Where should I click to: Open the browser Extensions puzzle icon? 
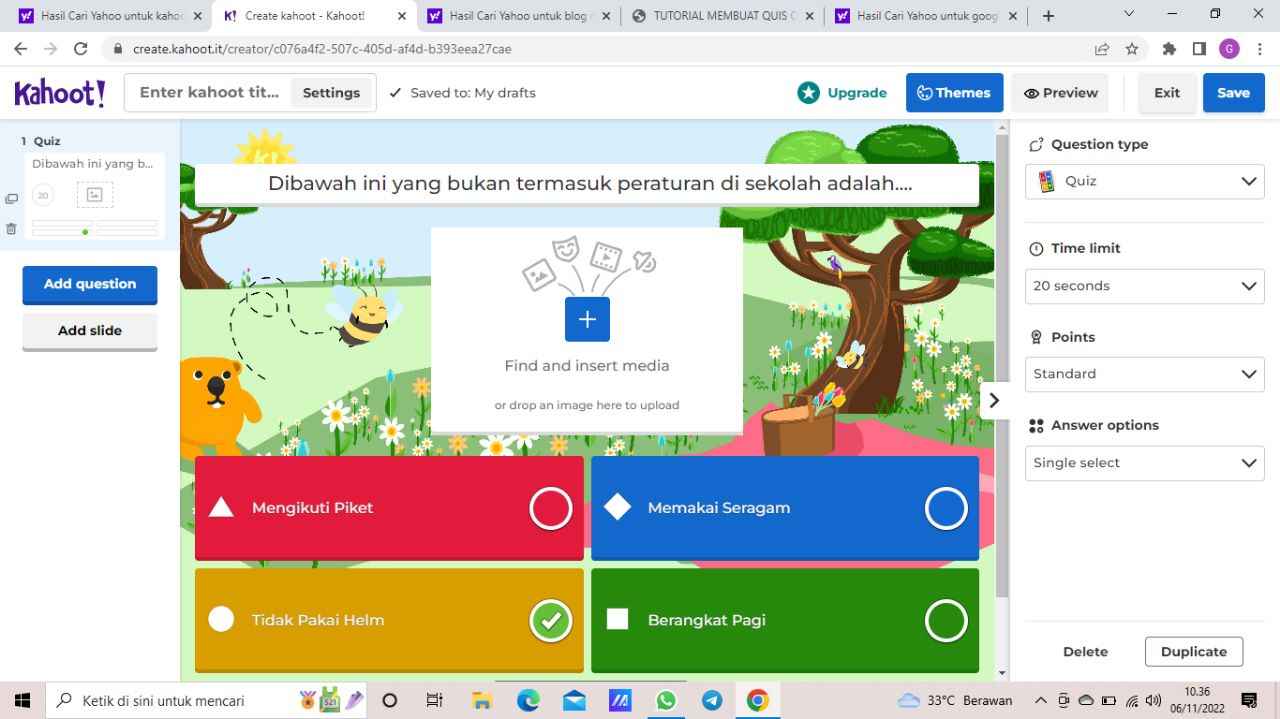click(1169, 49)
